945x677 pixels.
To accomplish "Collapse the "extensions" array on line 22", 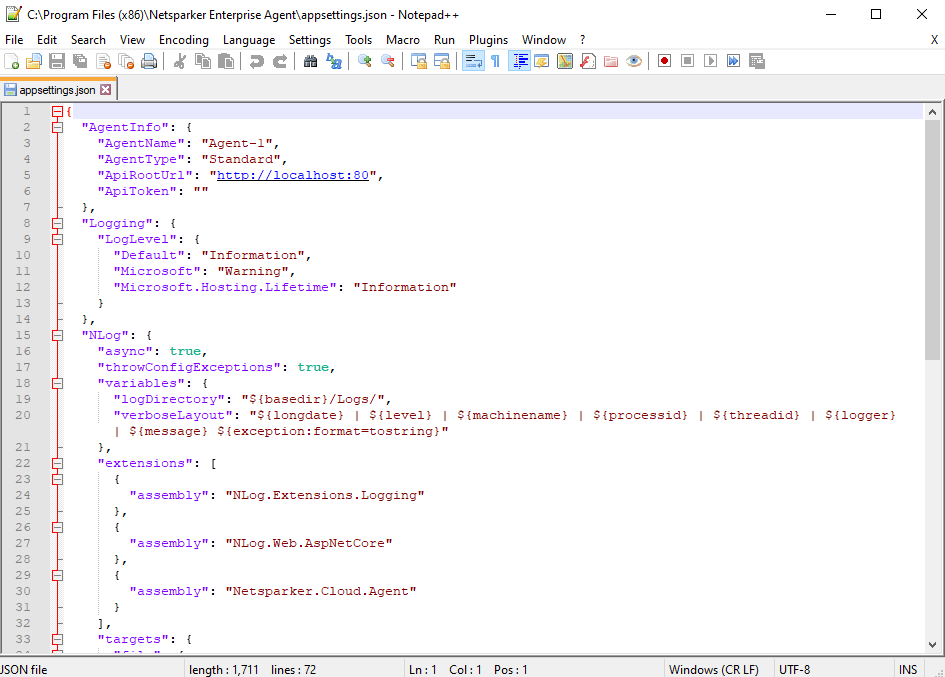I will 57,463.
